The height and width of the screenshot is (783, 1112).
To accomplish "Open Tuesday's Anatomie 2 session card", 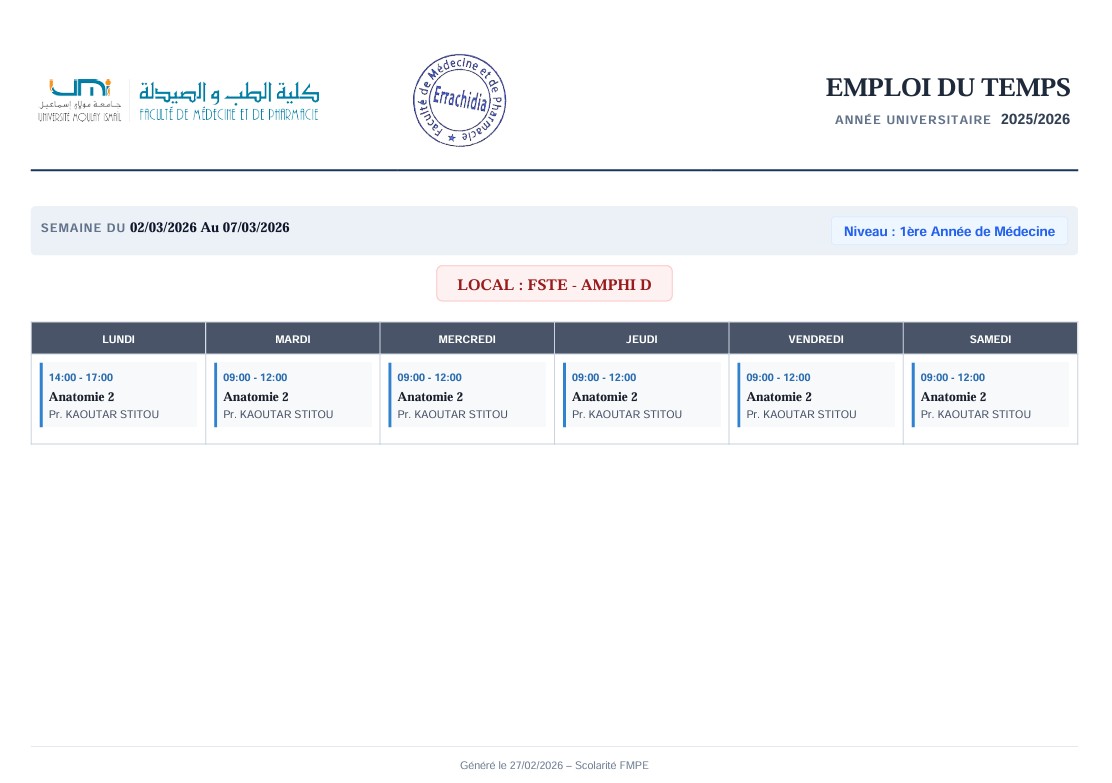I will tap(293, 396).
